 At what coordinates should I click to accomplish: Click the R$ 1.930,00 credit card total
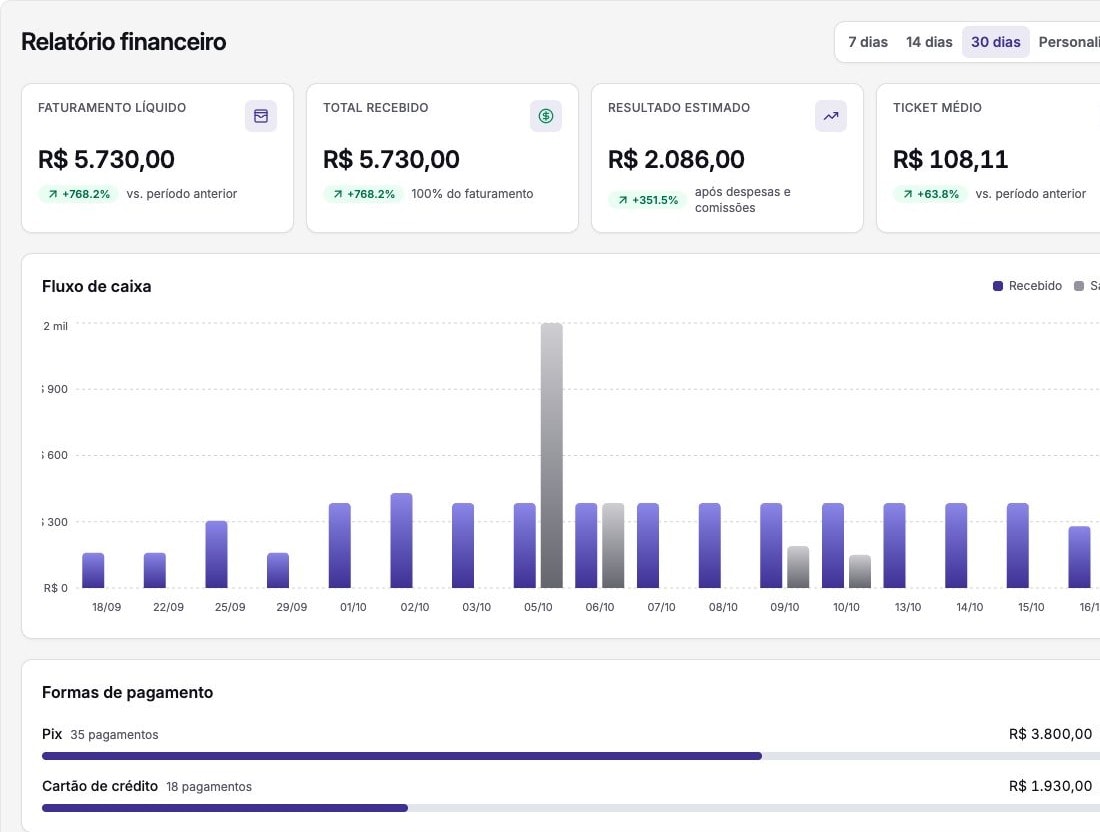click(x=1050, y=786)
